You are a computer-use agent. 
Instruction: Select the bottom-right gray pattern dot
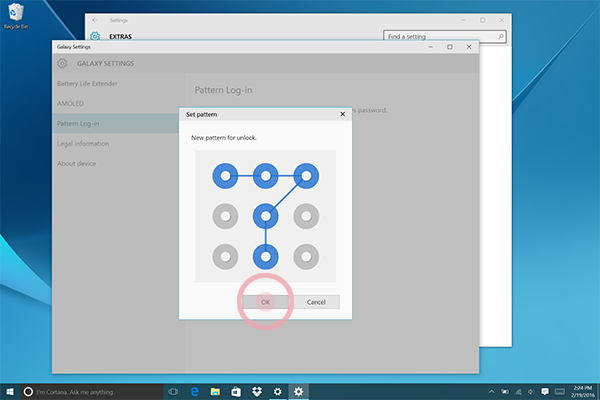click(x=306, y=256)
